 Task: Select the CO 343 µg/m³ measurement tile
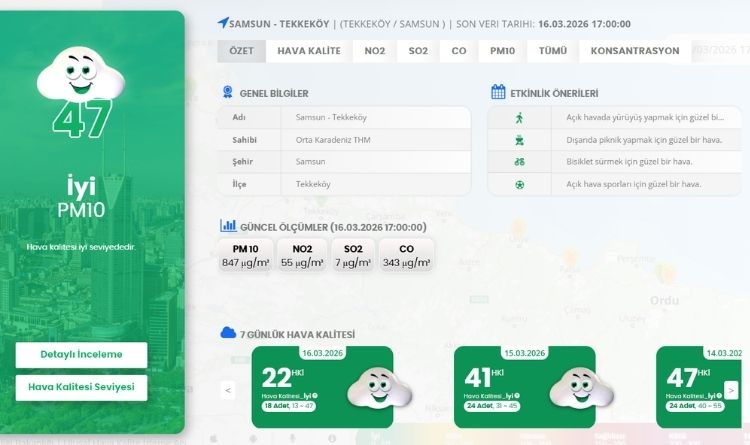406,255
